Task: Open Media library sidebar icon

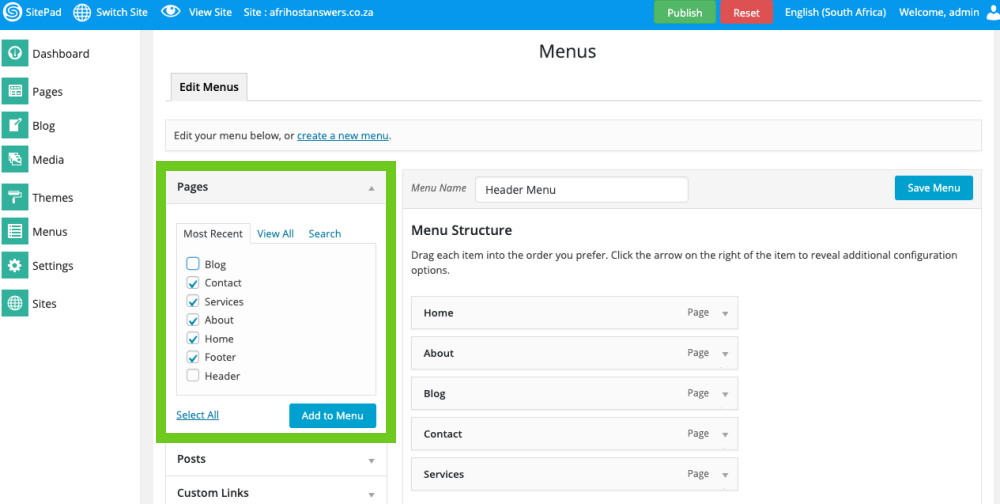Action: [15, 159]
